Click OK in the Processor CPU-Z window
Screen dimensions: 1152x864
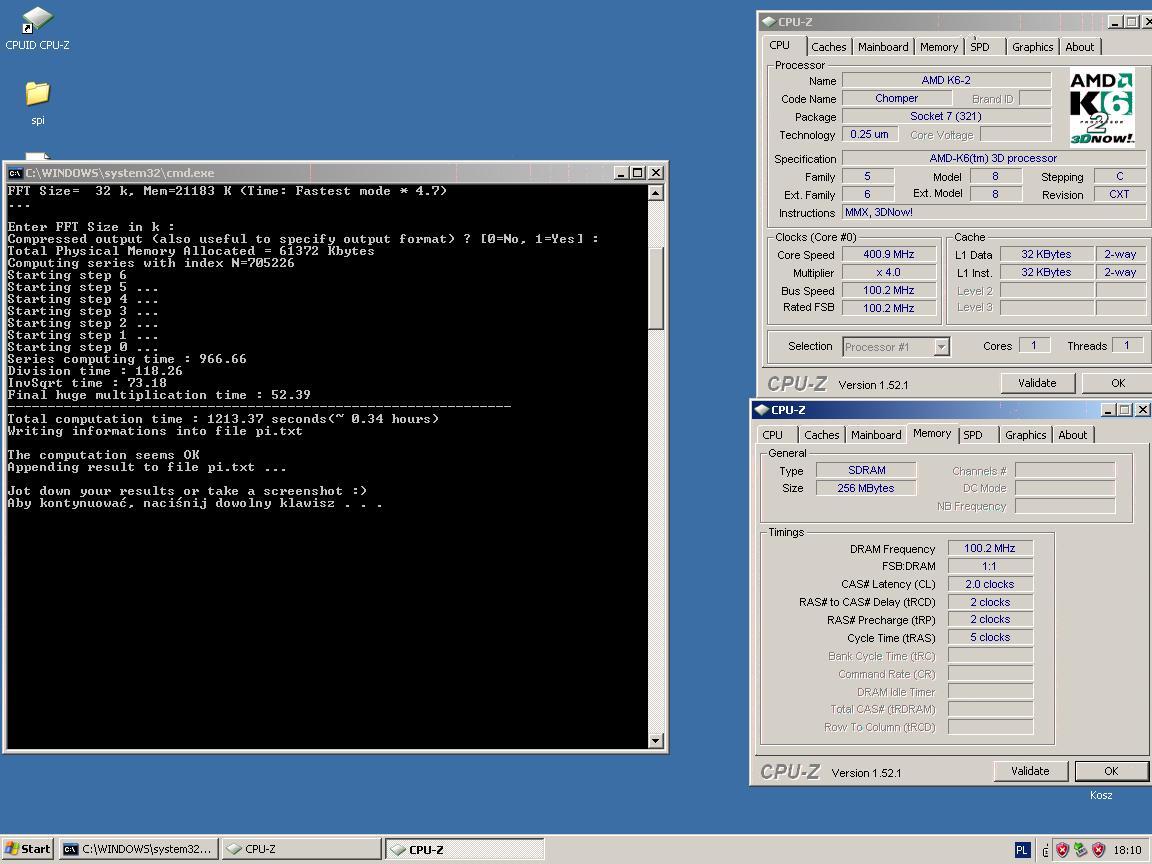(1117, 383)
